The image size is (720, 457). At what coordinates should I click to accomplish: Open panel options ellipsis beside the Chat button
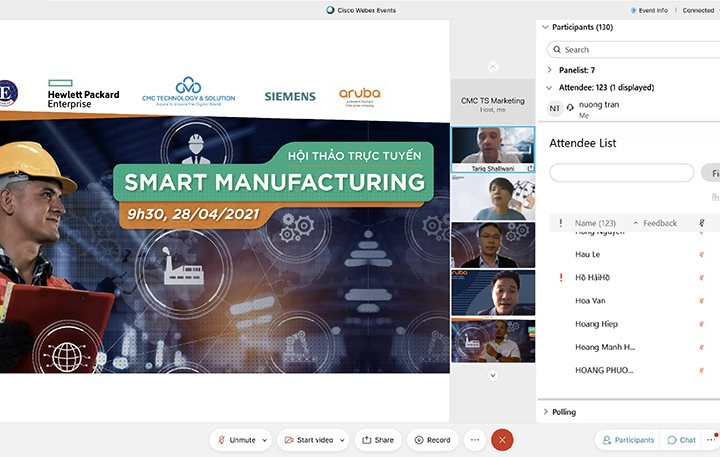(x=711, y=440)
